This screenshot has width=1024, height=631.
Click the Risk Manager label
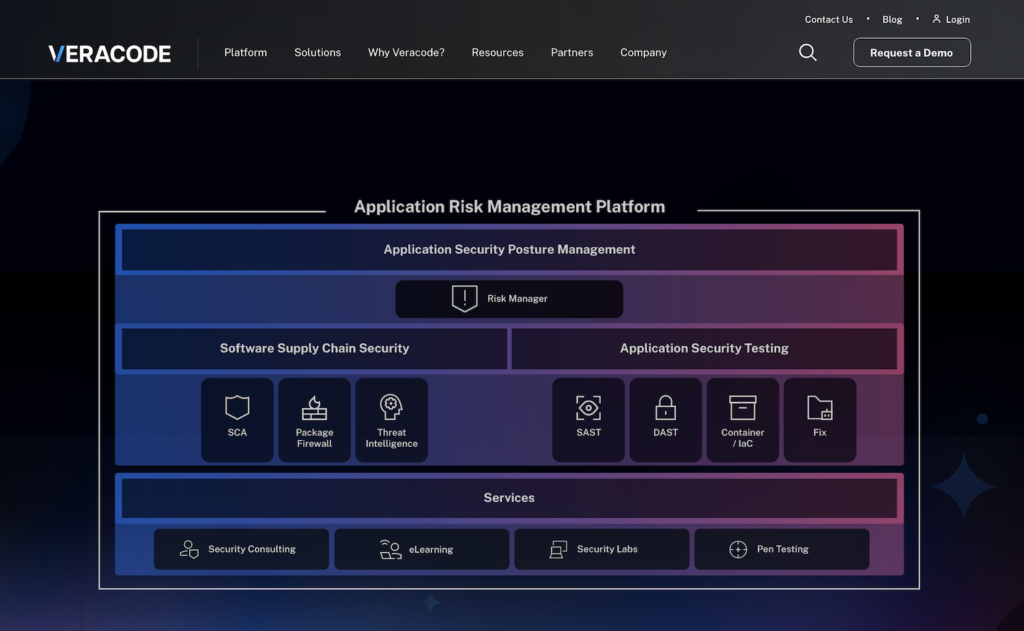coord(517,299)
